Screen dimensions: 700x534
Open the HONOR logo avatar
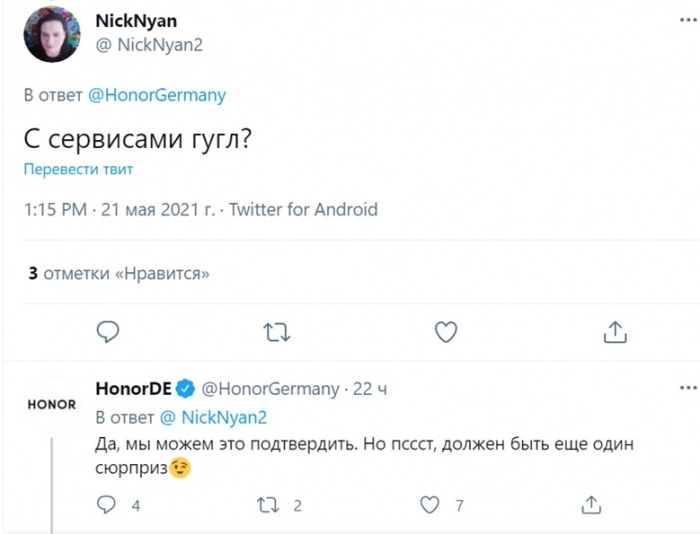click(51, 405)
